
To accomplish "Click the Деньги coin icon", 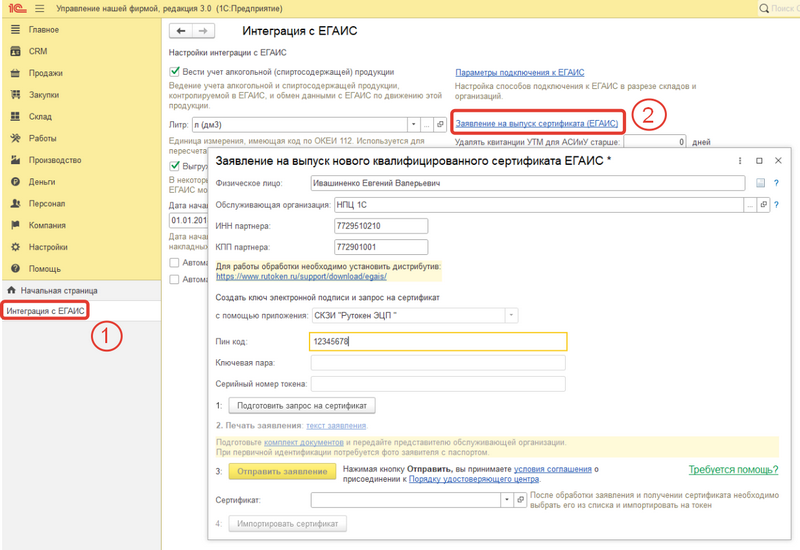I will pos(15,182).
